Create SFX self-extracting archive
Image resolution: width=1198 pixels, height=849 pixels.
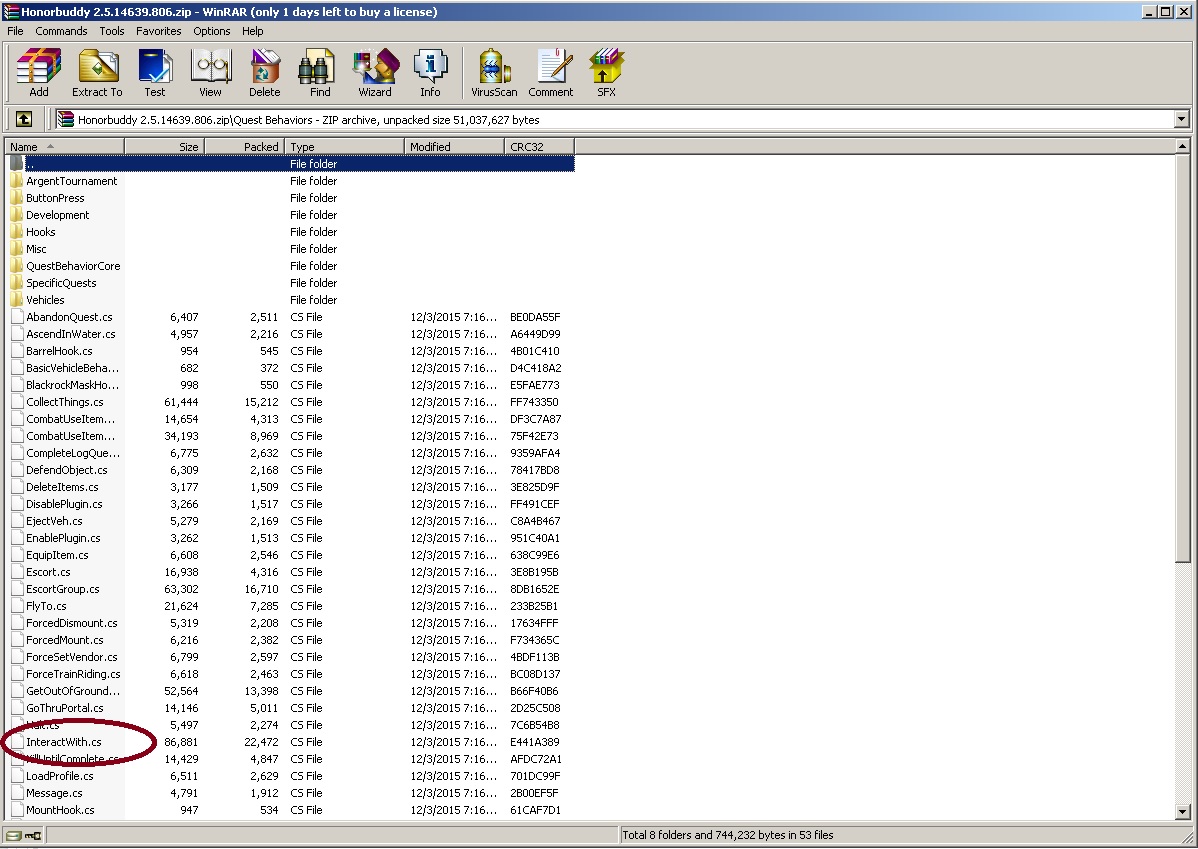click(x=606, y=73)
